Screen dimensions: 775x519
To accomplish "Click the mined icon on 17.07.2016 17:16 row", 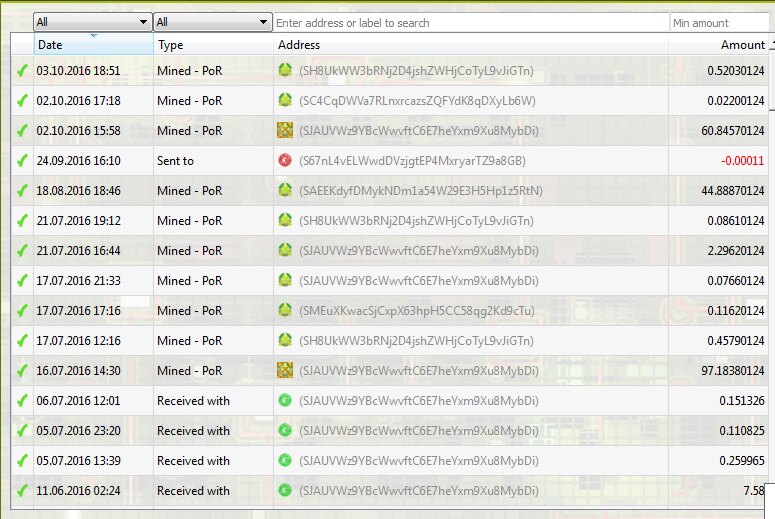I will [285, 311].
